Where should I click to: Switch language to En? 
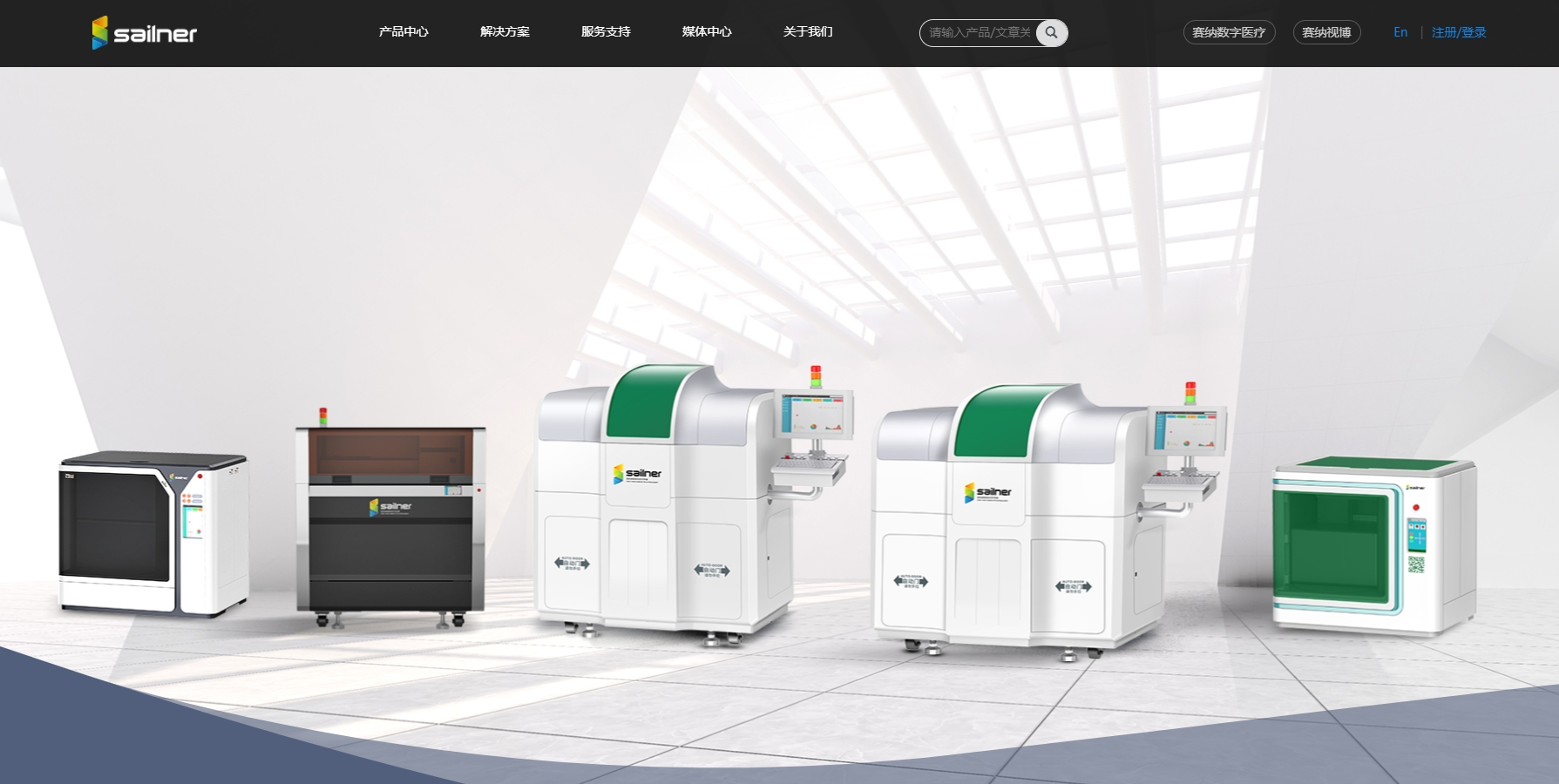pyautogui.click(x=1400, y=32)
